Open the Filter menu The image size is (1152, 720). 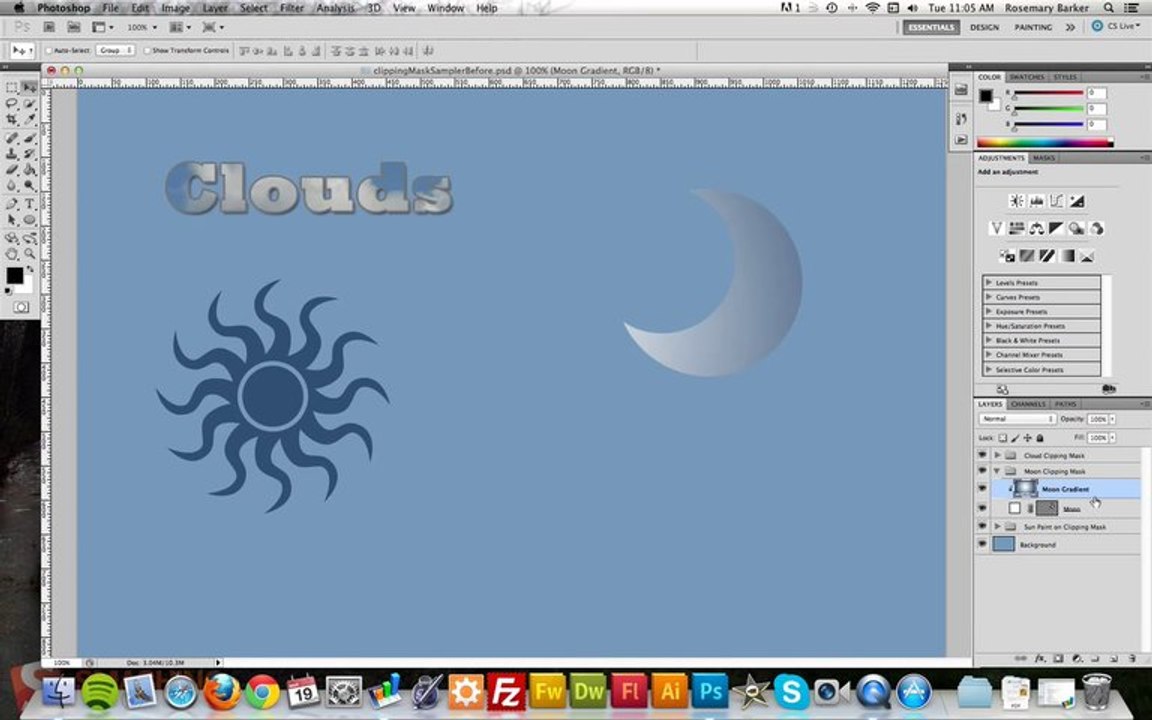pyautogui.click(x=292, y=8)
